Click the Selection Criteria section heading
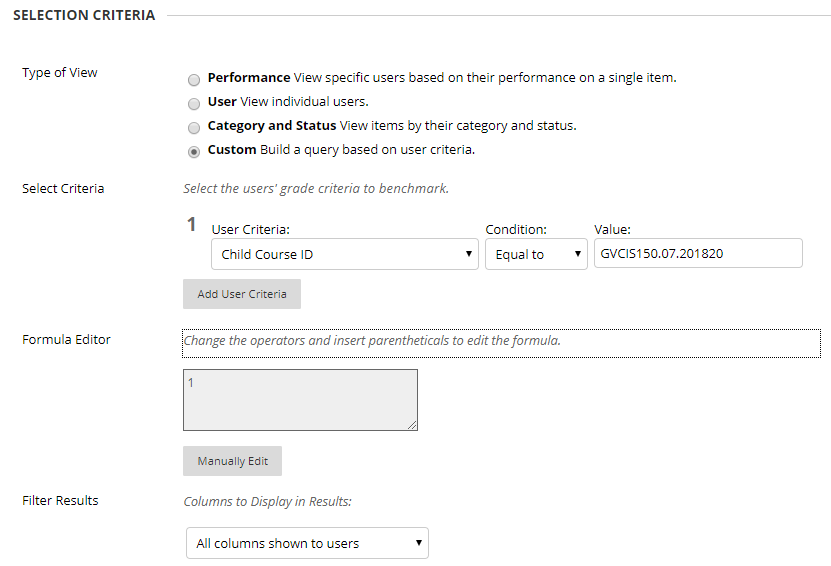The height and width of the screenshot is (566, 831). pos(84,16)
